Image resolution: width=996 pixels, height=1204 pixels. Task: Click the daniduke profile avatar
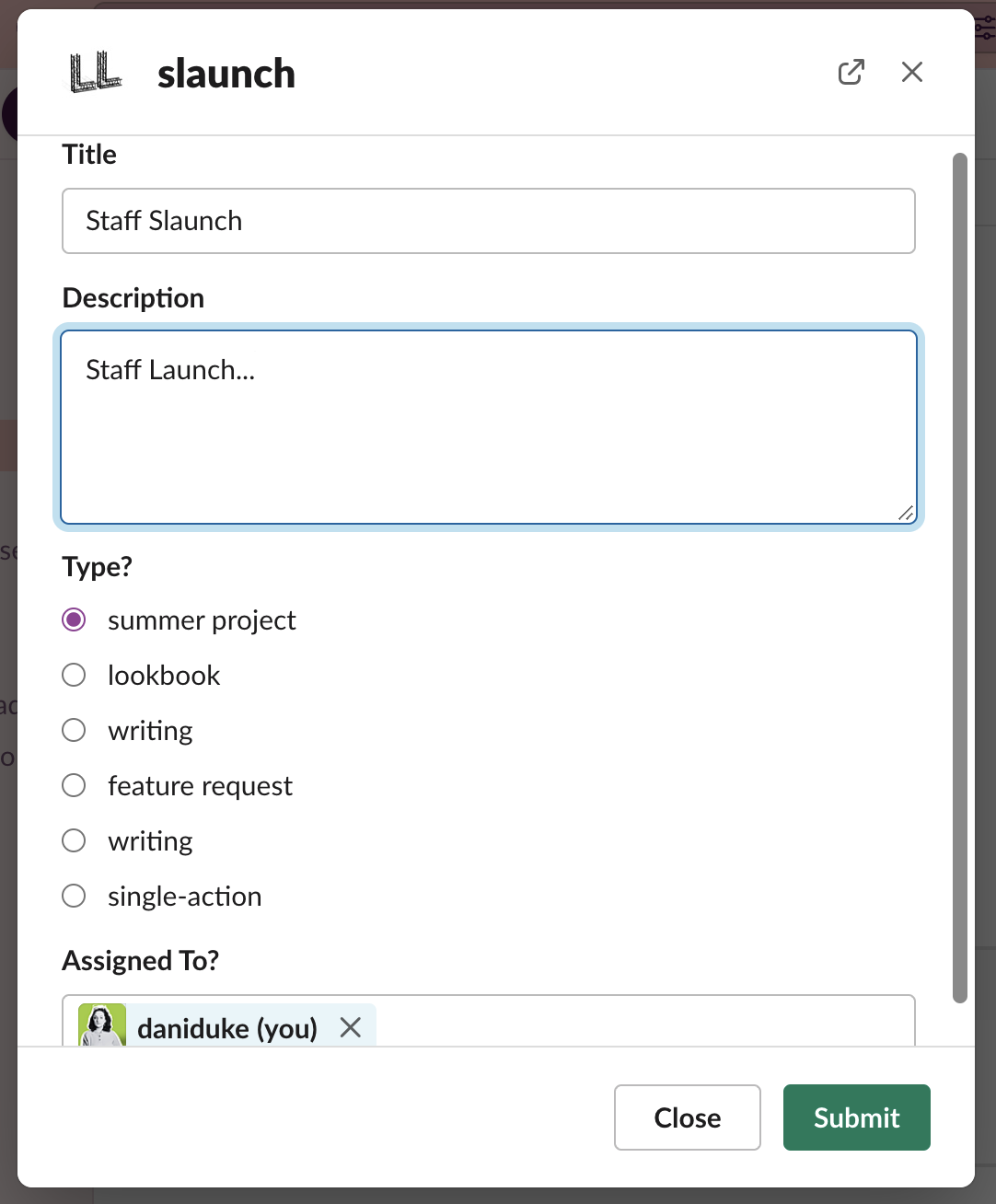(102, 1026)
